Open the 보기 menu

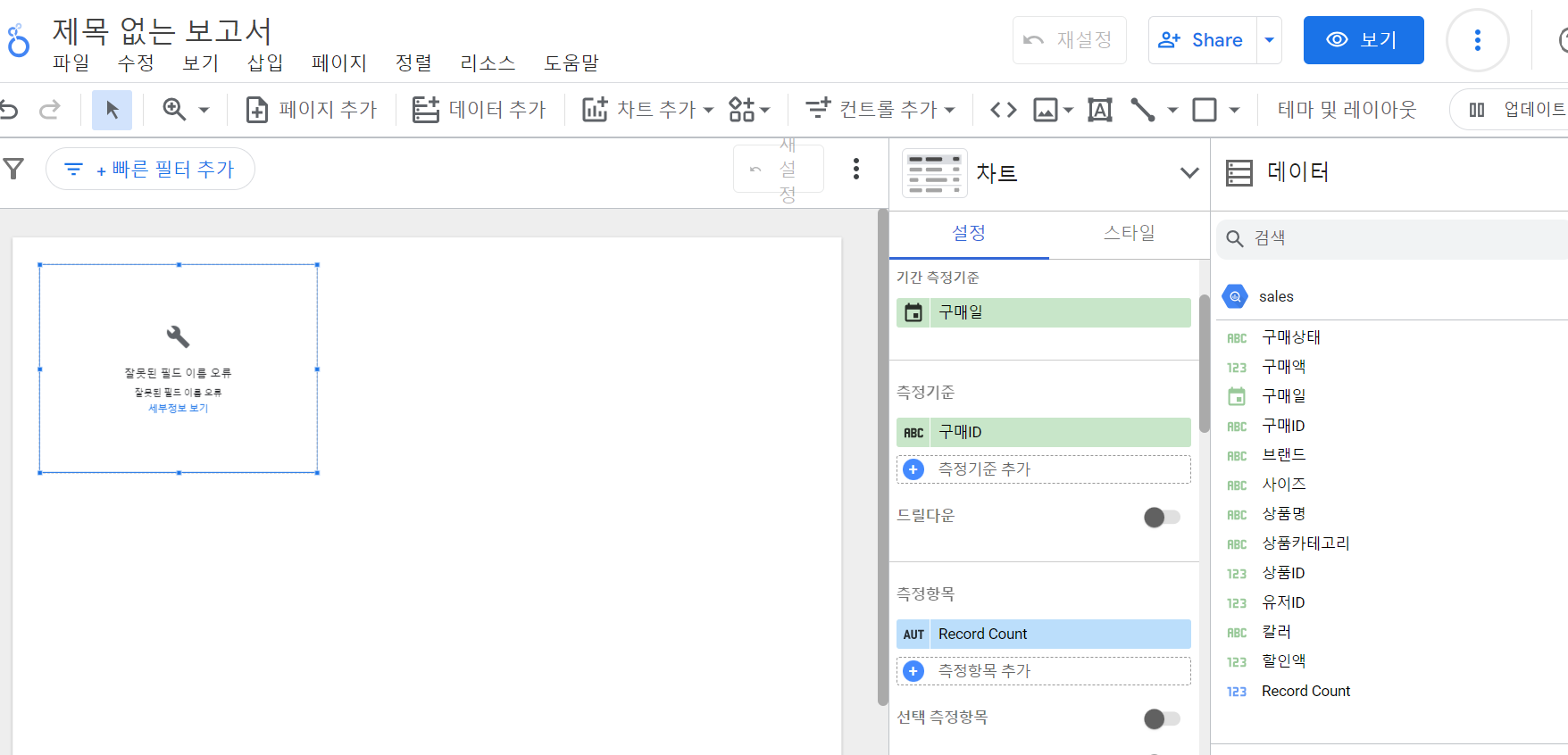point(201,63)
